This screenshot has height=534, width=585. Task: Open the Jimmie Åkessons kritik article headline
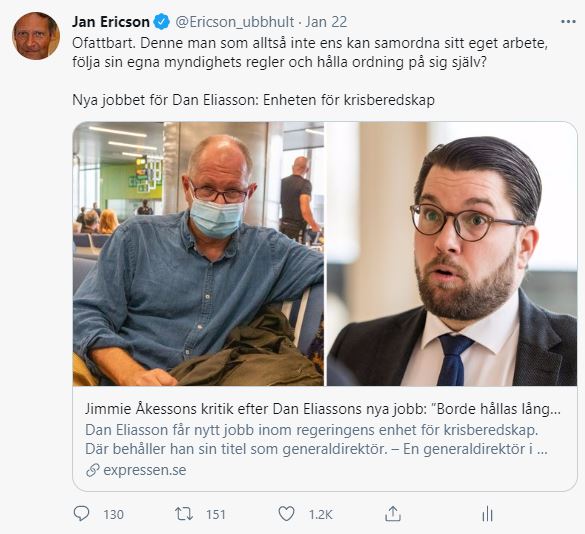point(323,409)
